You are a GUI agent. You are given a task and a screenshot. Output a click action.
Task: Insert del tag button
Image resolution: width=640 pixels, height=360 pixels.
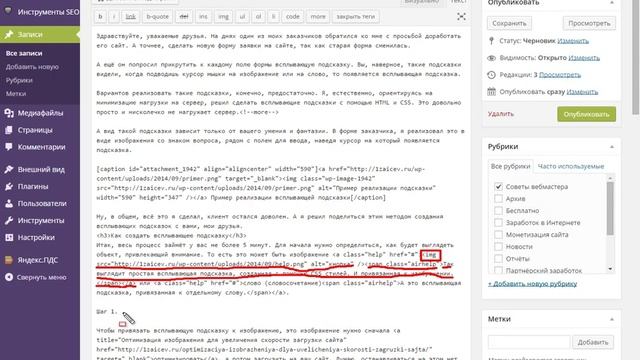coord(184,17)
